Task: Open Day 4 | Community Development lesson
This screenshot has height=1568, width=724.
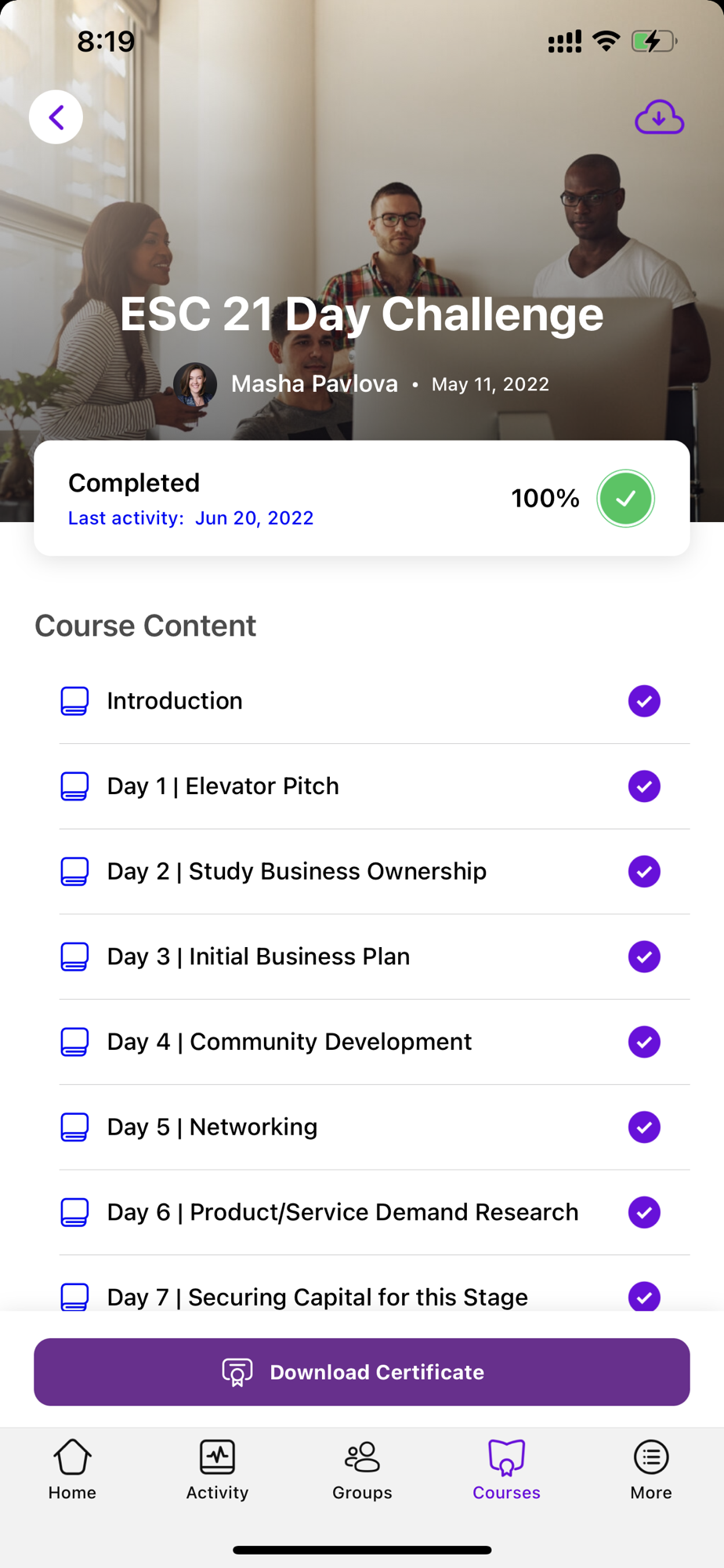Action: [x=289, y=1042]
